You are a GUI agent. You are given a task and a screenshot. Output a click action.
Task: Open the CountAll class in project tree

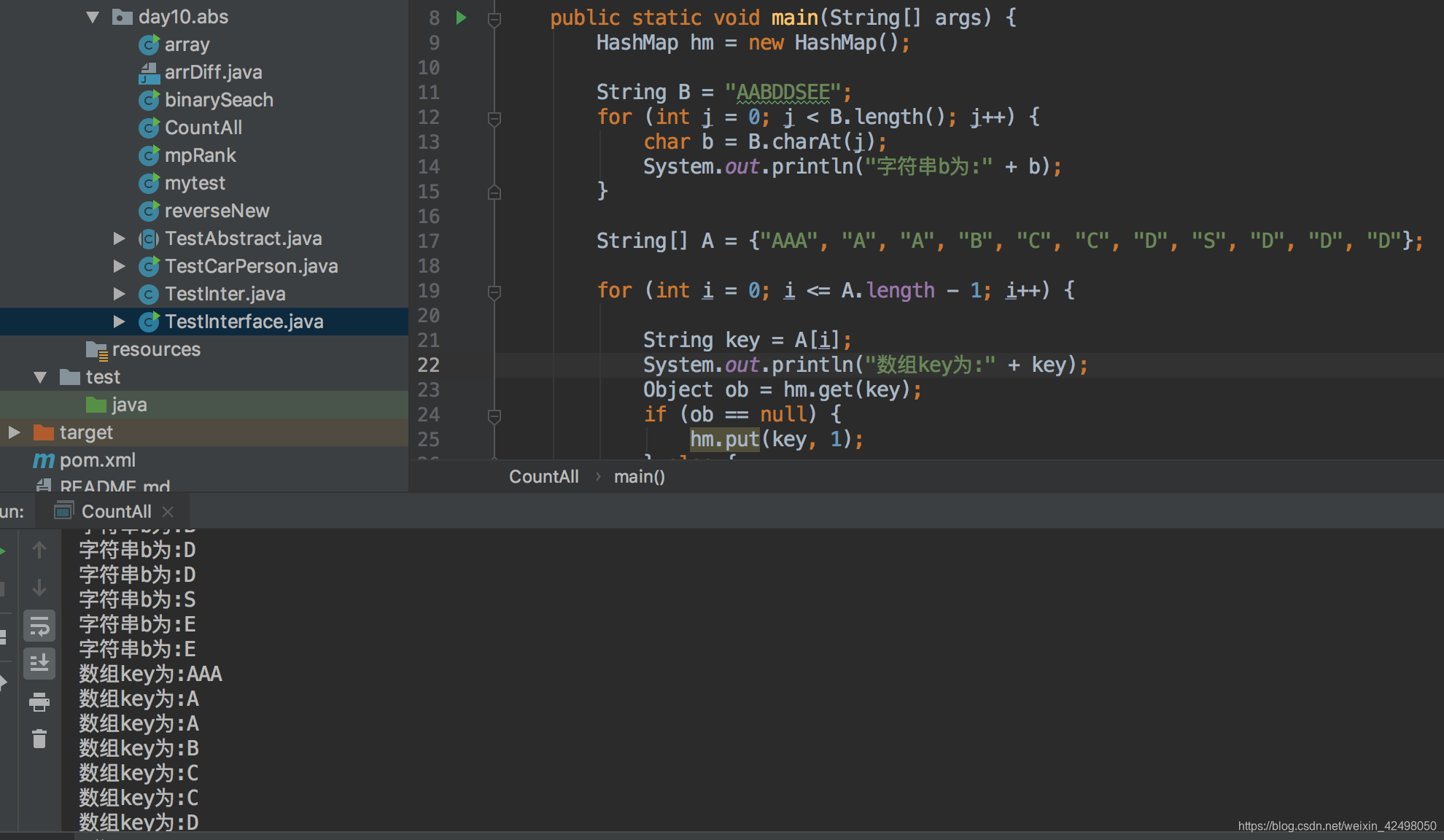[203, 128]
